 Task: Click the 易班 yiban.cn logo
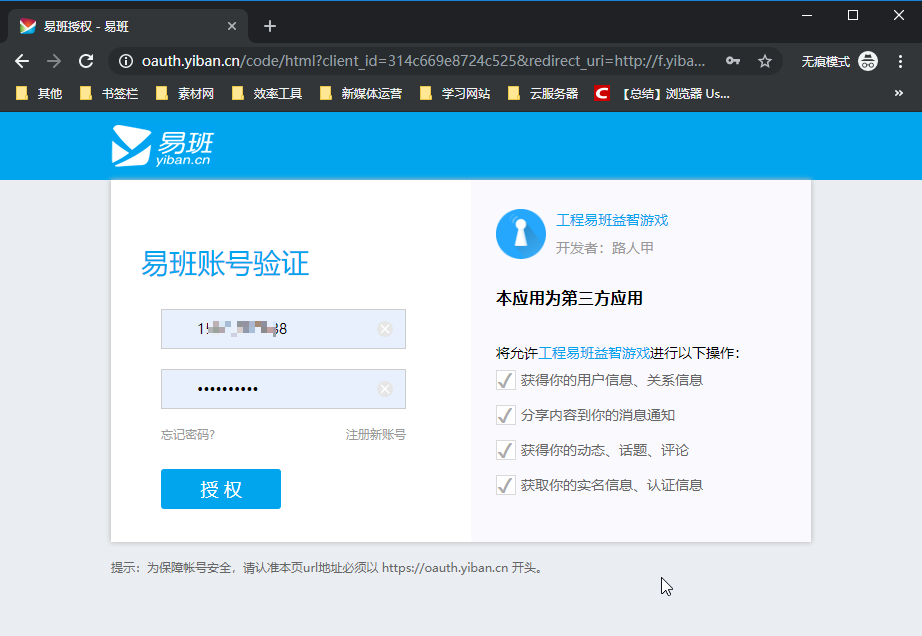coord(162,146)
